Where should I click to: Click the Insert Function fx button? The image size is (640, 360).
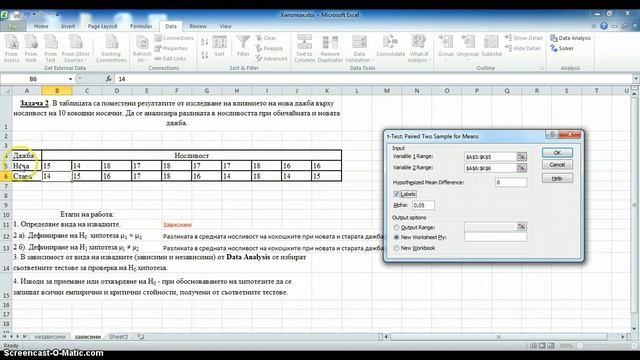pyautogui.click(x=109, y=79)
